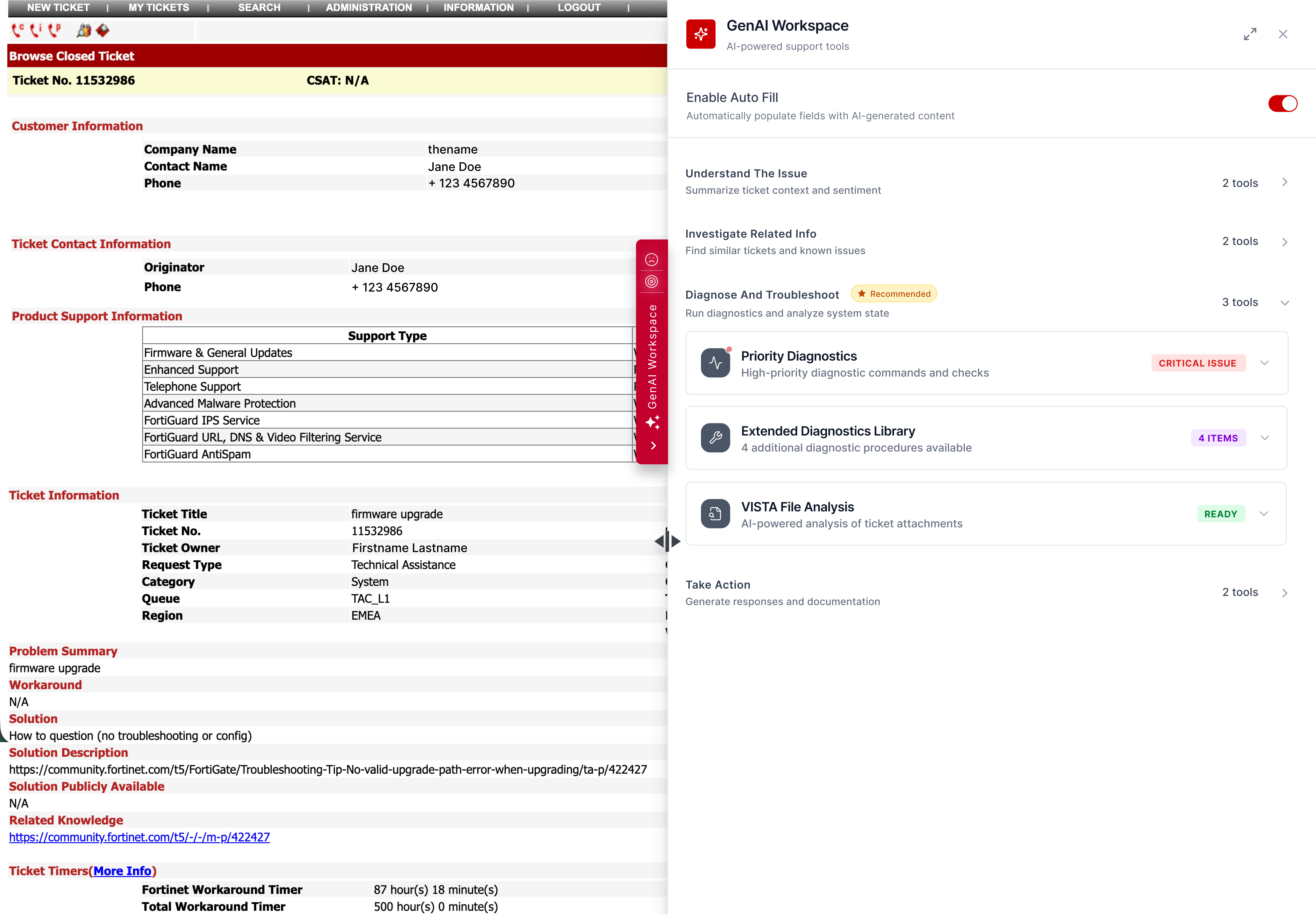This screenshot has width=1316, height=914.
Task: Open the ADMINISTRATION menu
Action: coord(369,8)
